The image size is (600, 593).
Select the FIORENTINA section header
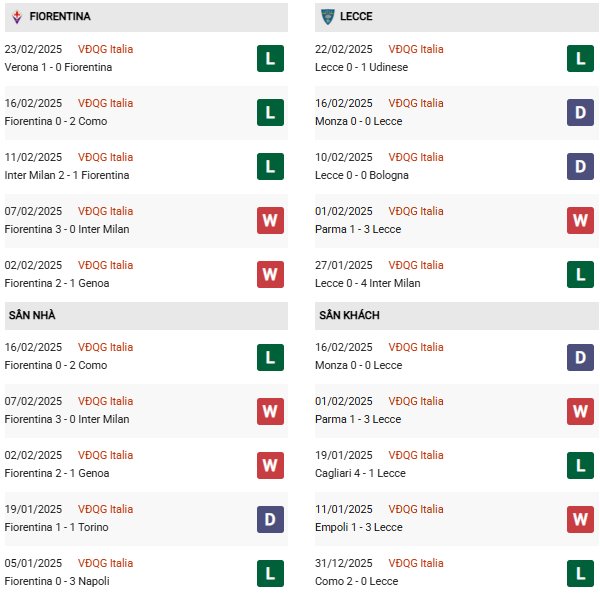[60, 17]
